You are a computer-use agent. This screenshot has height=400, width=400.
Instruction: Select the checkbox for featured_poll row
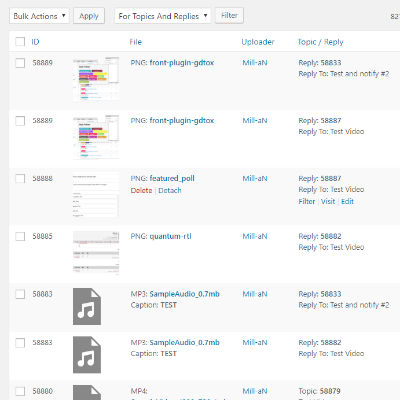pos(20,178)
